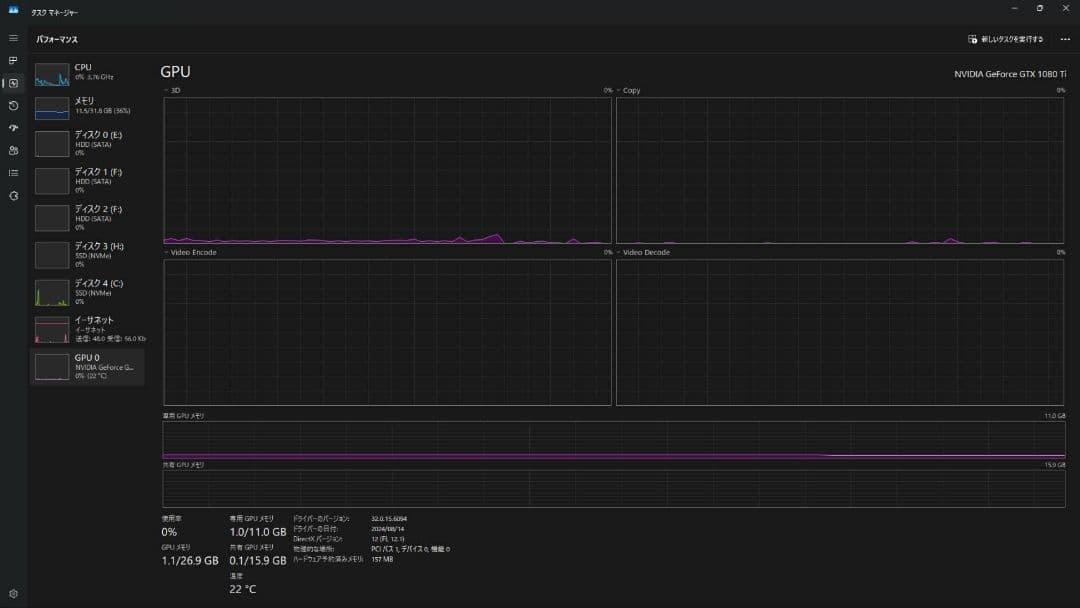Open the Services page icon
The height and width of the screenshot is (608, 1080).
click(13, 195)
